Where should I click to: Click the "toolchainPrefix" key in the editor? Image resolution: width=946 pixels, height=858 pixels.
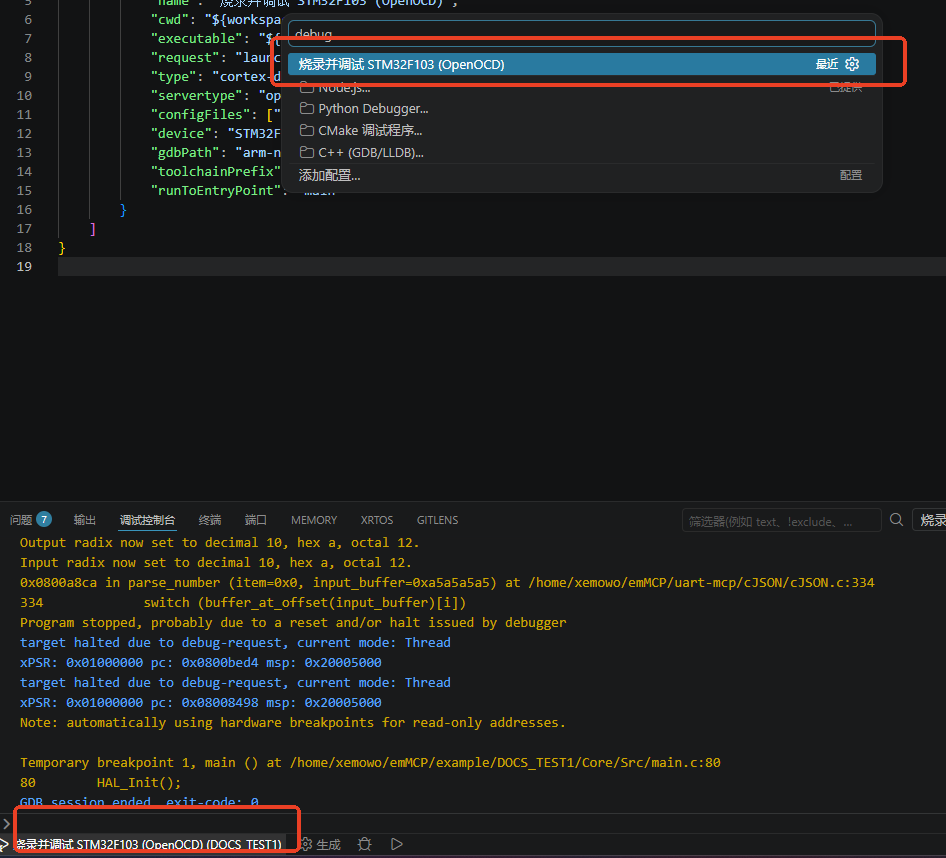[x=215, y=171]
